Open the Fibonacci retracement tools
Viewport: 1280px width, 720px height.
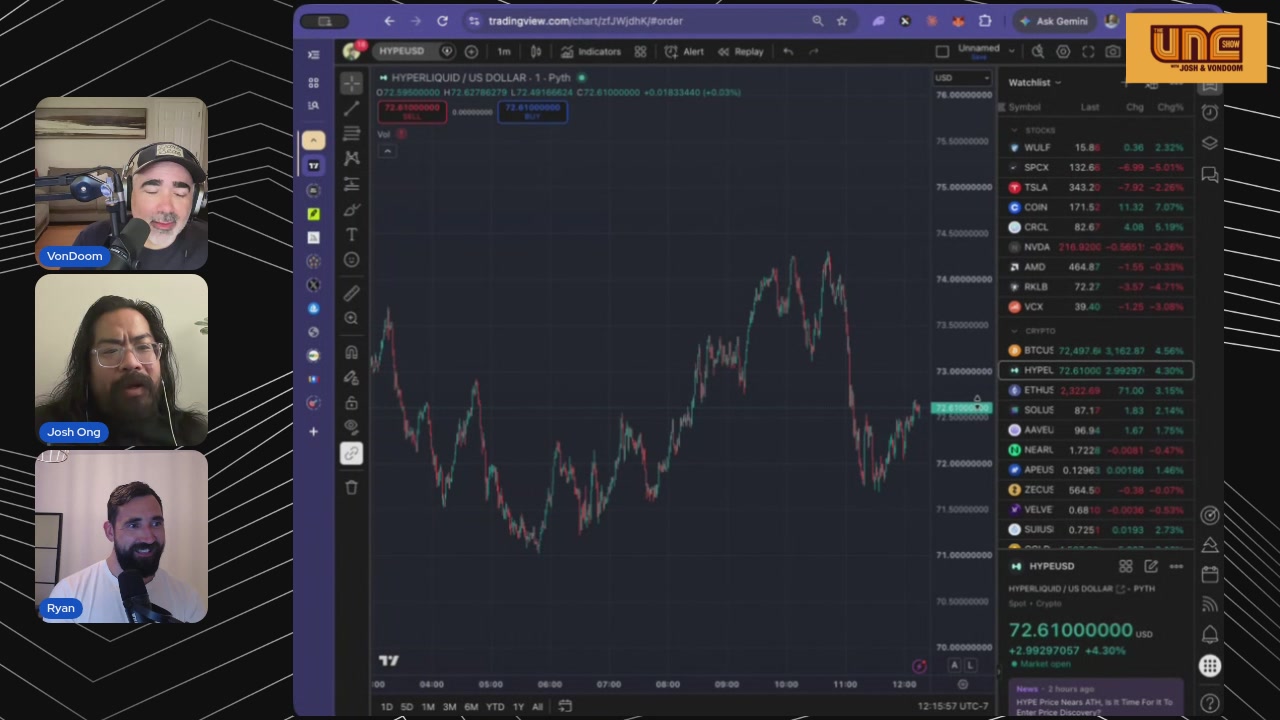click(351, 133)
